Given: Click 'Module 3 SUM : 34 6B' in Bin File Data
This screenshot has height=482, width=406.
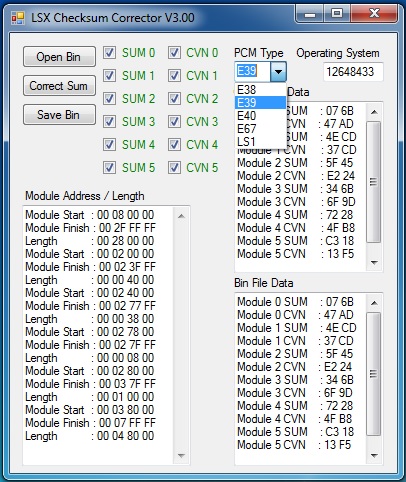Looking at the screenshot, I should pos(295,380).
